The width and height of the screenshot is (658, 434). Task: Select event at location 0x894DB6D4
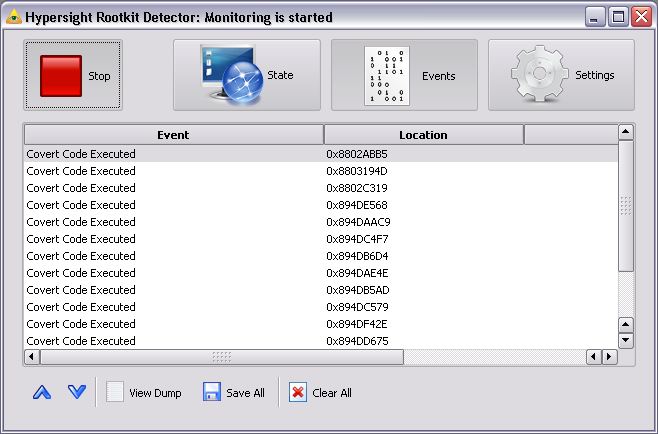tap(321, 256)
